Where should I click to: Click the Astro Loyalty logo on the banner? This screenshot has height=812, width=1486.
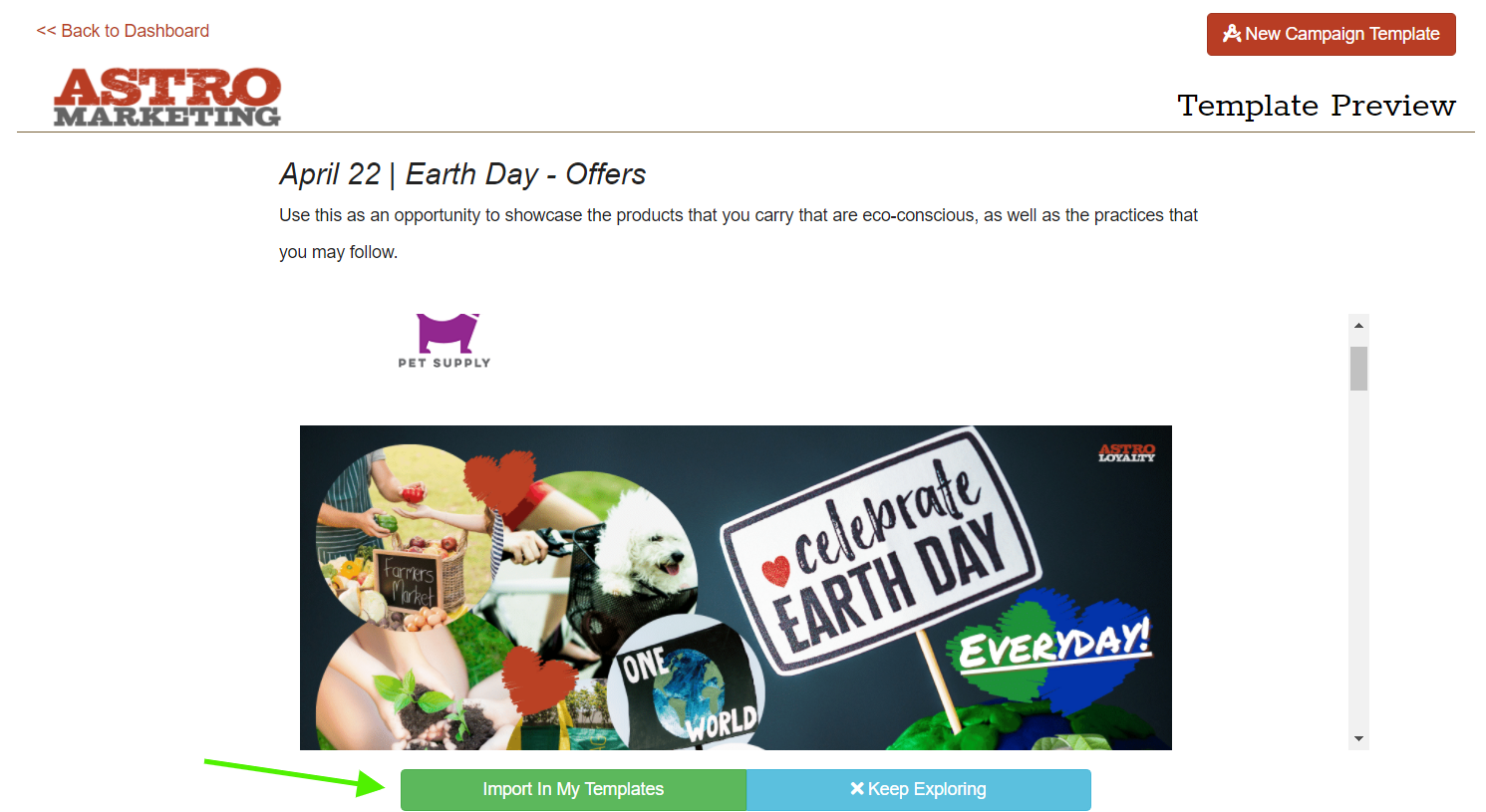click(1126, 452)
